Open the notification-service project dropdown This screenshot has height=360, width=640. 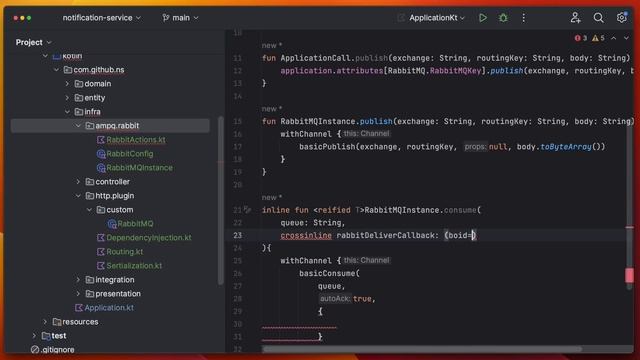pos(101,18)
